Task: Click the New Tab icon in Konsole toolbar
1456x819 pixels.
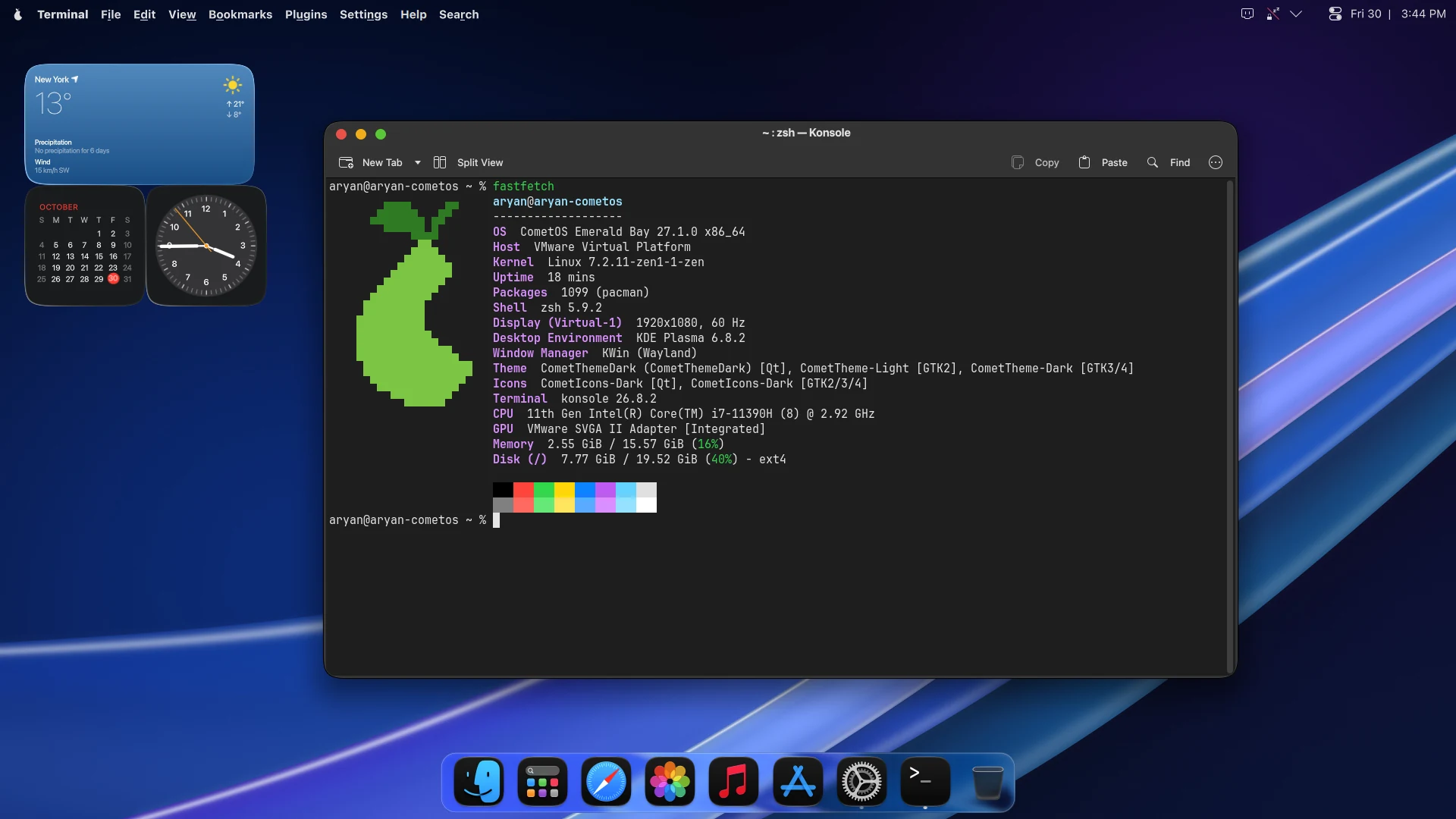Action: click(346, 162)
